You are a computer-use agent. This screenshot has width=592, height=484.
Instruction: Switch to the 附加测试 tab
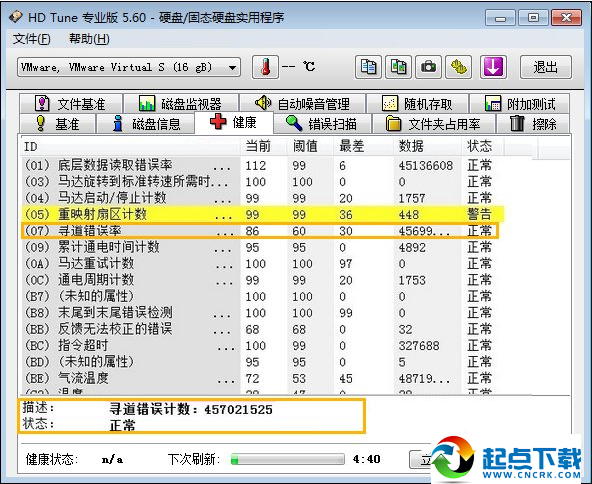click(x=520, y=103)
